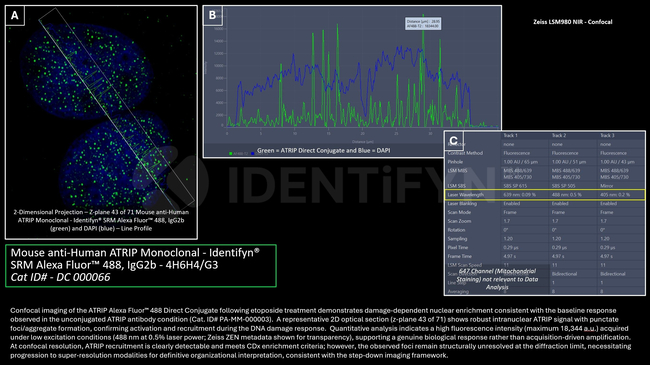
Task: Click the 'Scan Mode' row label
Action: point(459,212)
